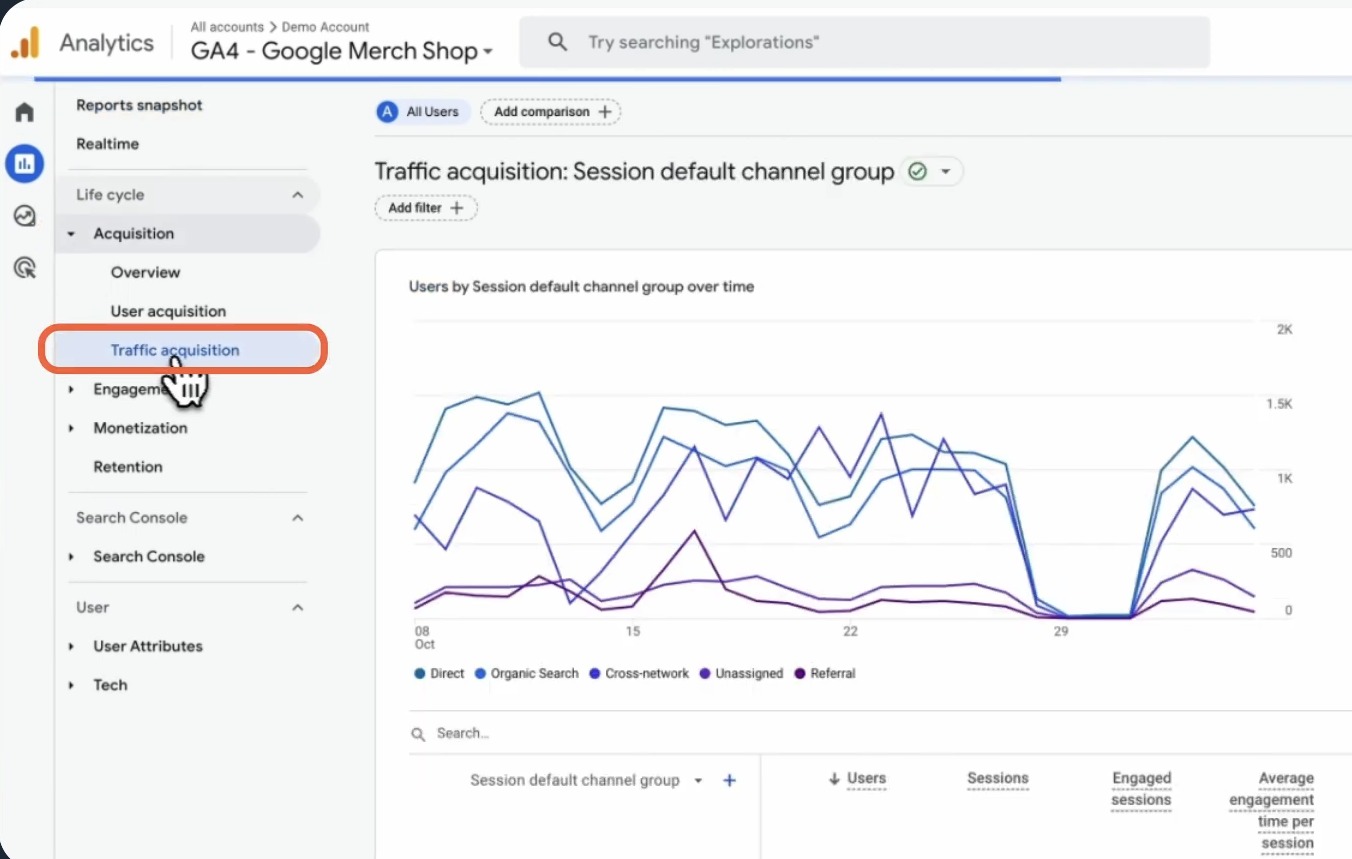Open the GA4 - Google Merch Shop property selector
This screenshot has width=1352, height=859.
[342, 51]
